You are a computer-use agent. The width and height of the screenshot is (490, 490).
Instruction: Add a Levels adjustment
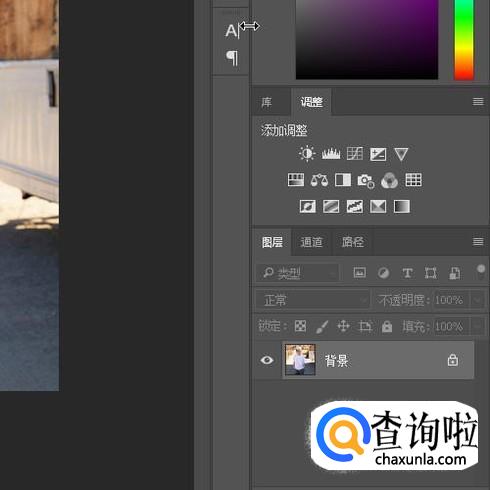(331, 154)
